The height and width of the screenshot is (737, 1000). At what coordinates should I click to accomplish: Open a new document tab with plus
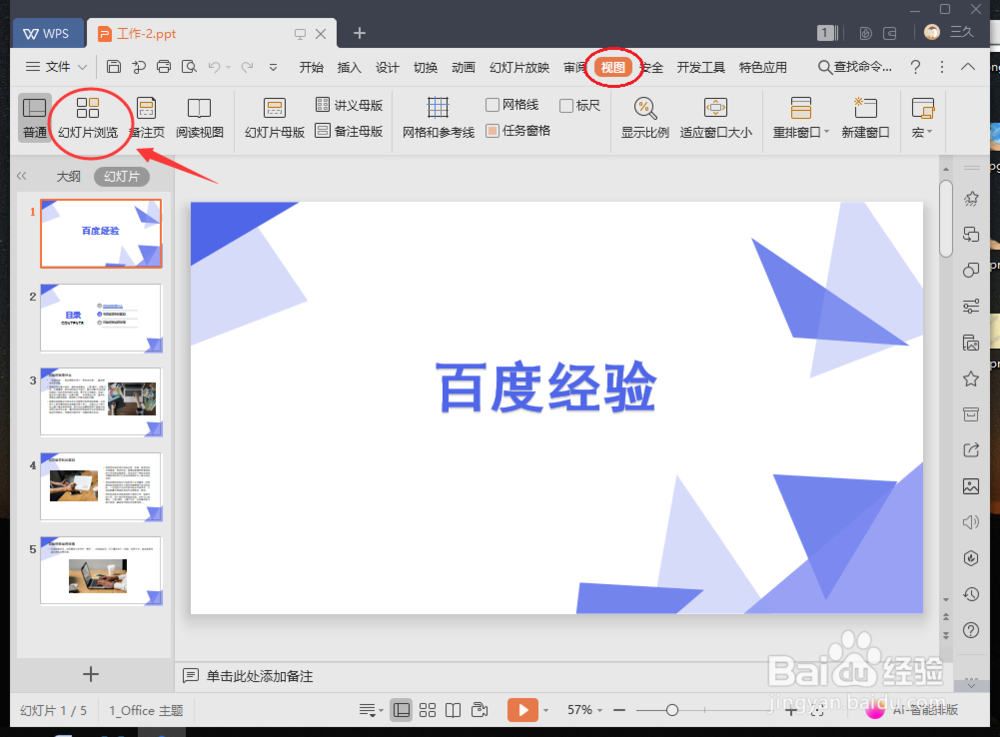(x=360, y=33)
